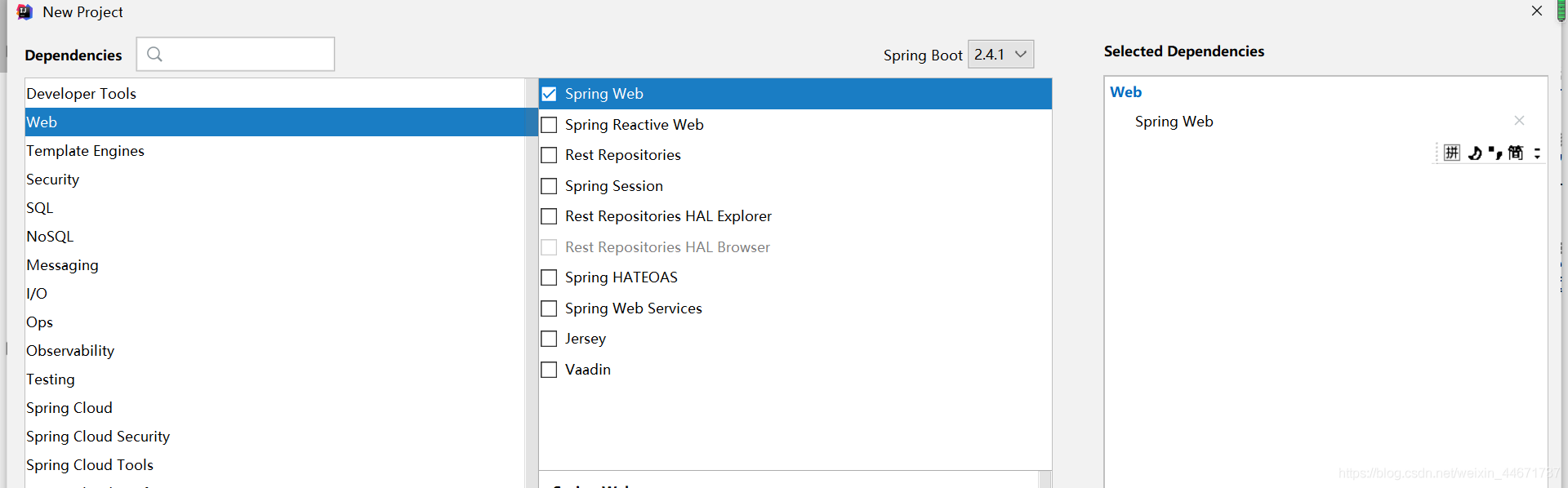
Task: Open the NoSQL category
Action: 275,236
